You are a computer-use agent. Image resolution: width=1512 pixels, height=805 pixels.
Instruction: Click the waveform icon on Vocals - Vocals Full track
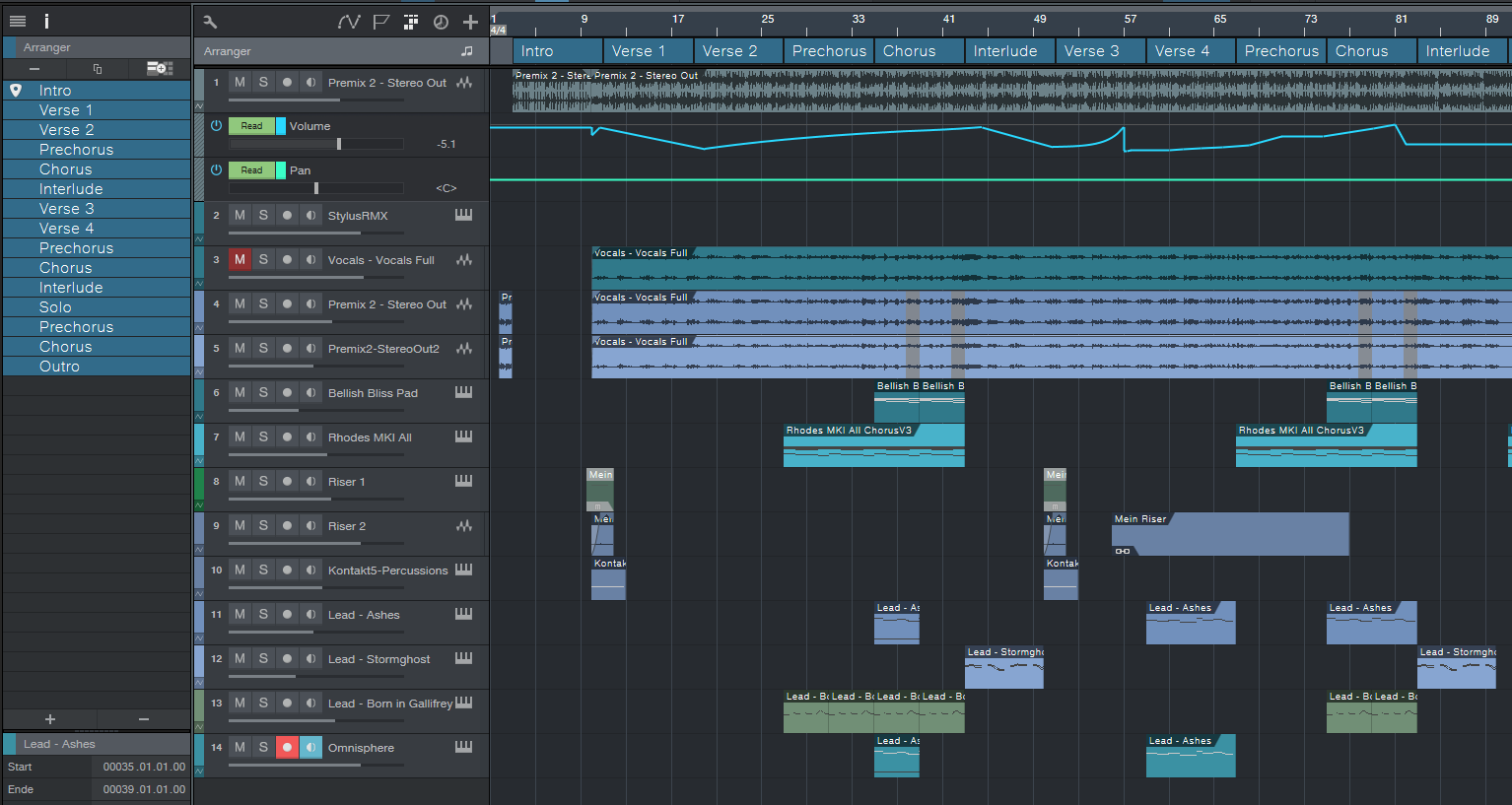pos(464,260)
